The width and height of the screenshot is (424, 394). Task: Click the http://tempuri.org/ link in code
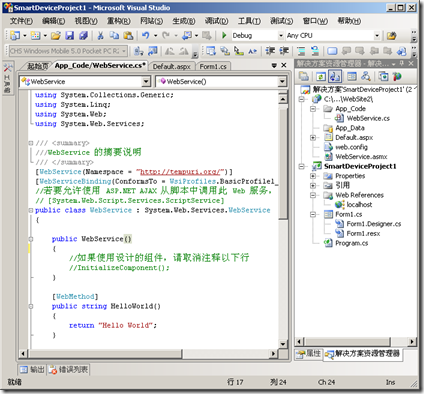click(180, 172)
